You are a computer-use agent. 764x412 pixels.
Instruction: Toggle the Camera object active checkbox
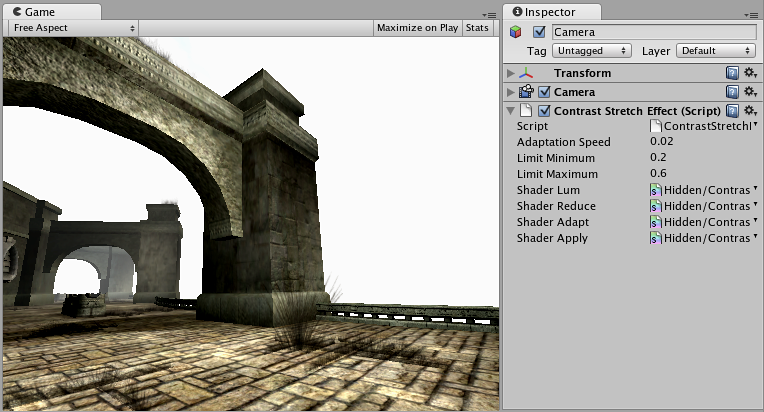(x=540, y=32)
